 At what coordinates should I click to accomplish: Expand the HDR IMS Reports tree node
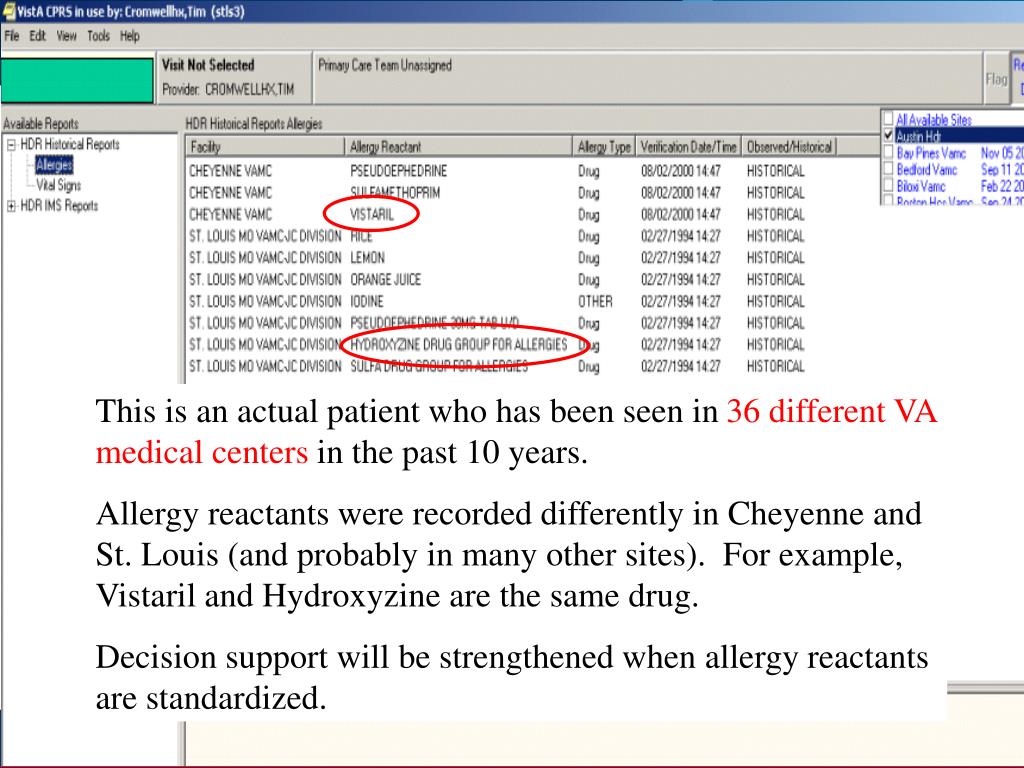pos(11,206)
